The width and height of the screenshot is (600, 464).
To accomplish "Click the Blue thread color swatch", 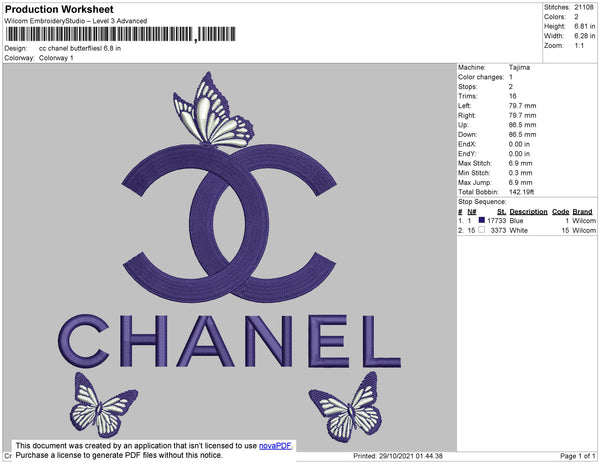I will coord(482,220).
